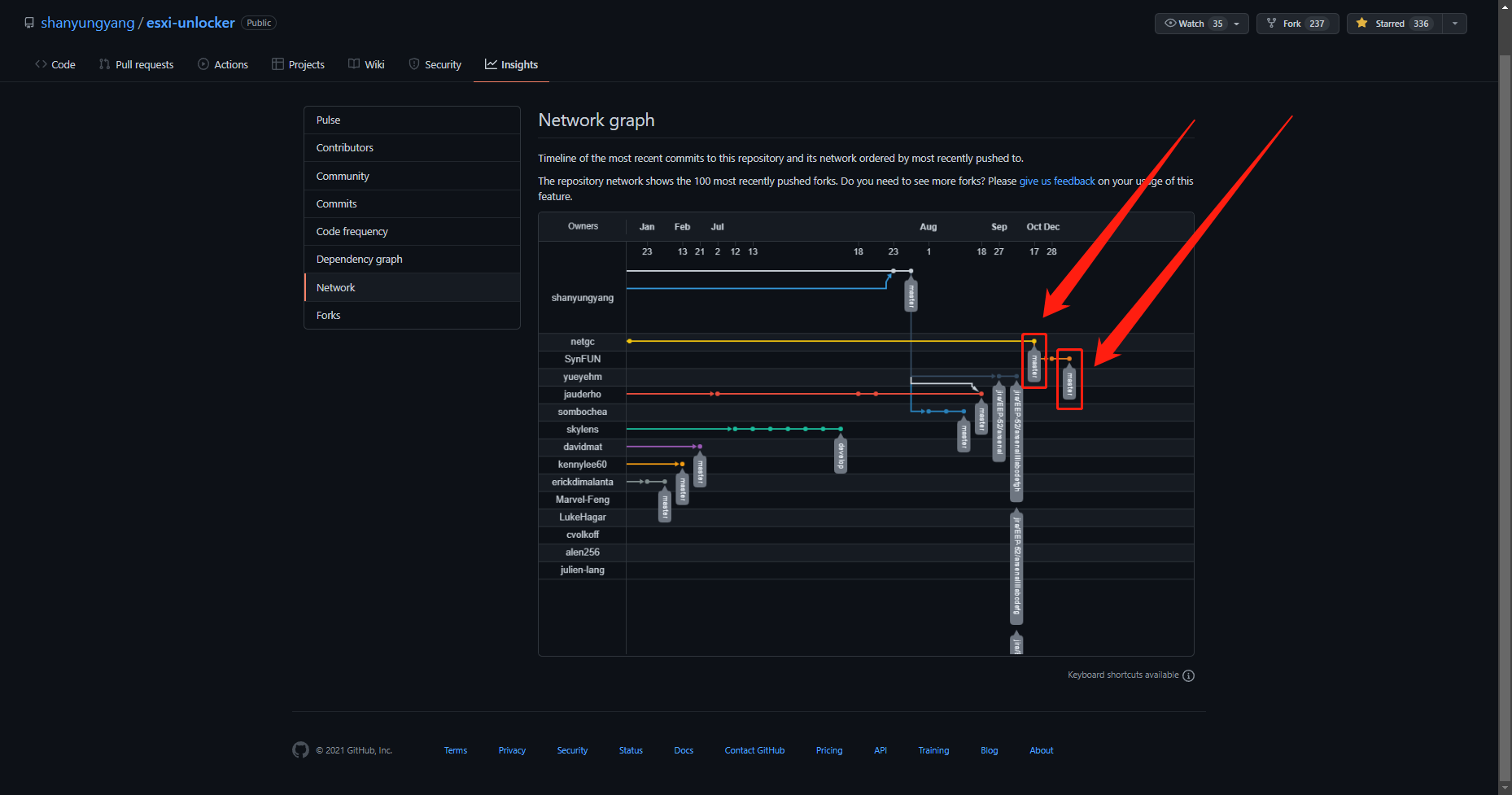
Task: Open Code frequency in sidebar
Action: tap(412, 231)
